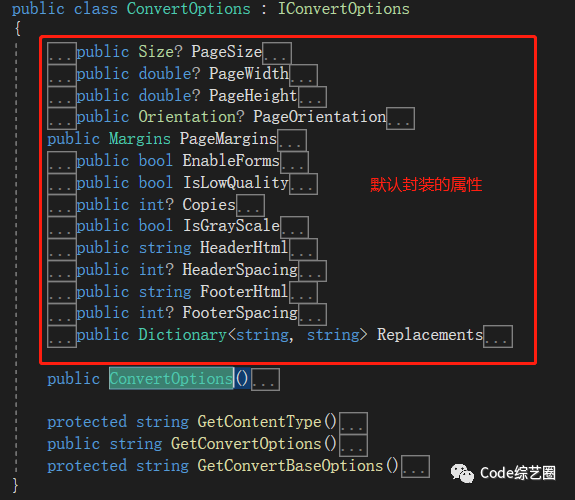Click the HeaderHtml property name
The height and width of the screenshot is (500, 575).
(244, 248)
